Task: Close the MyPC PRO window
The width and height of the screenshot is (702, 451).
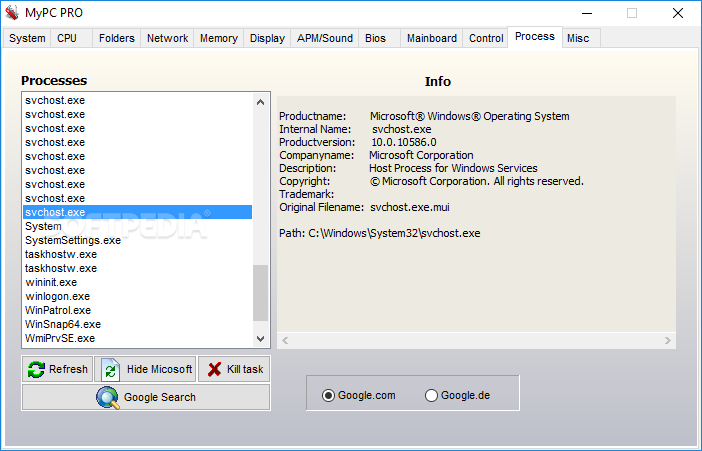Action: pos(678,13)
